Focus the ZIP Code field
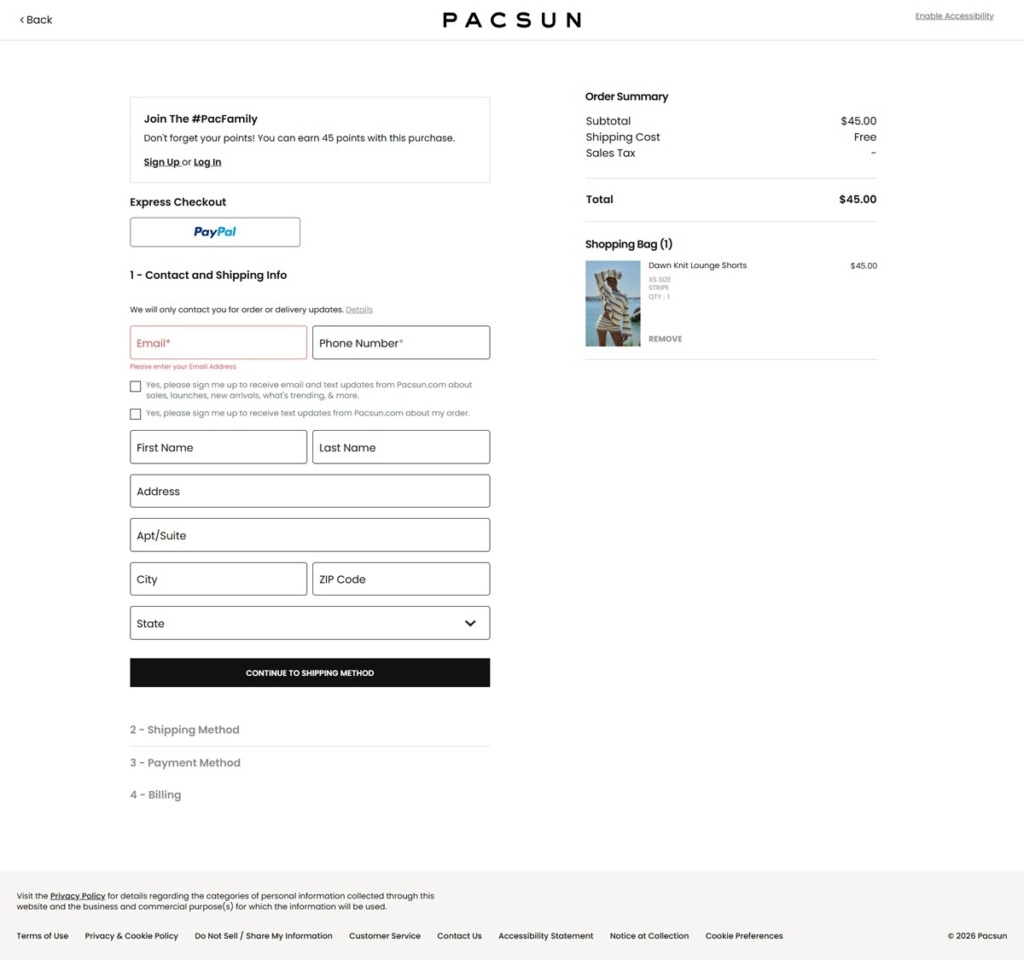This screenshot has width=1024, height=960. point(401,579)
